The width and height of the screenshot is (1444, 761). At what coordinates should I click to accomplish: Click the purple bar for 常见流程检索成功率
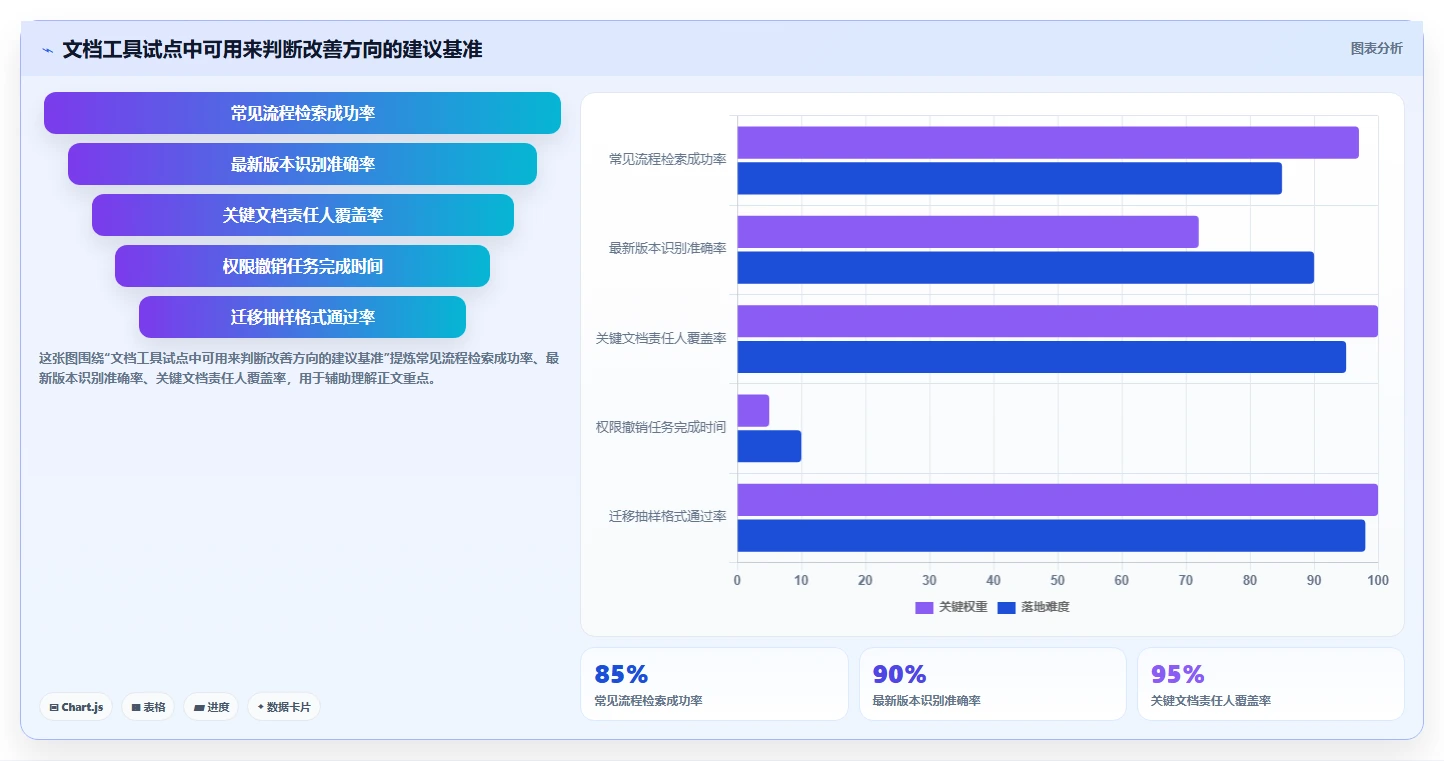1048,142
